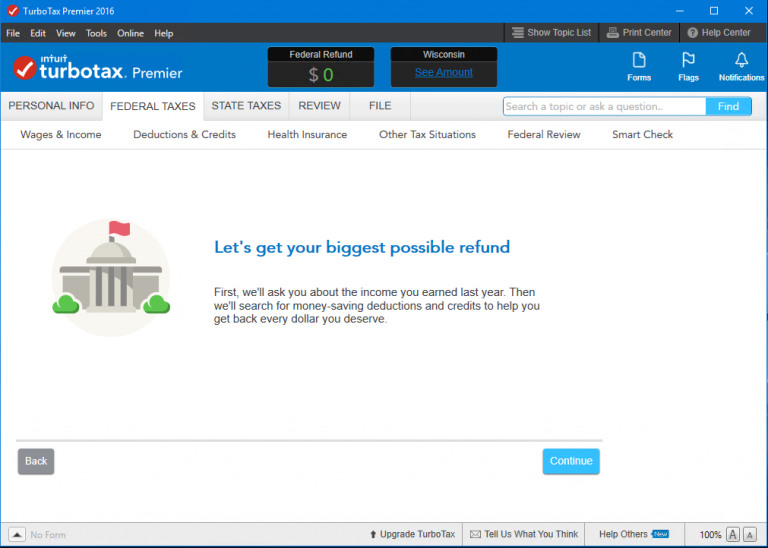
Task: Click the Continue button
Action: click(571, 461)
